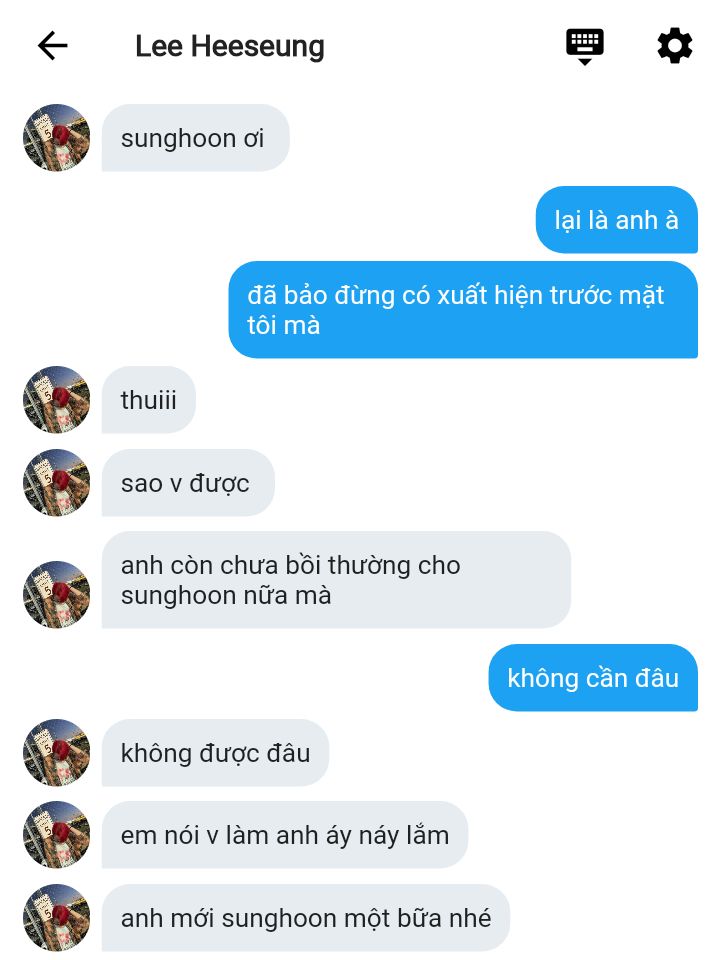Select 'anh còn chưa bồi thường' message
Image resolution: width=719 pixels, height=960 pixels.
point(336,580)
